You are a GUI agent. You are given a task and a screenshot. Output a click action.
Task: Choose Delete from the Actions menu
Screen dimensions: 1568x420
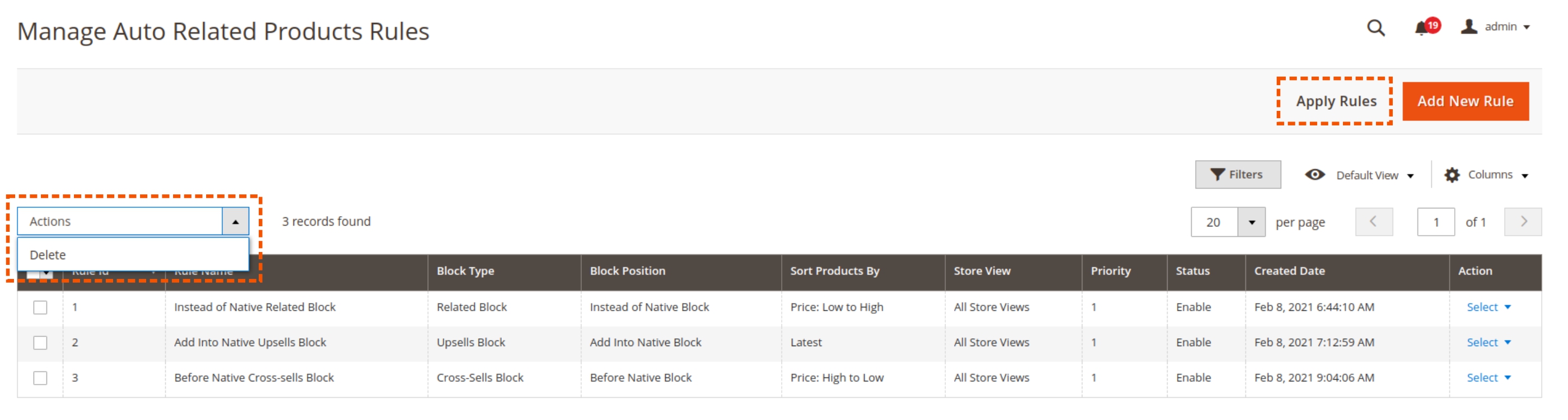point(48,255)
